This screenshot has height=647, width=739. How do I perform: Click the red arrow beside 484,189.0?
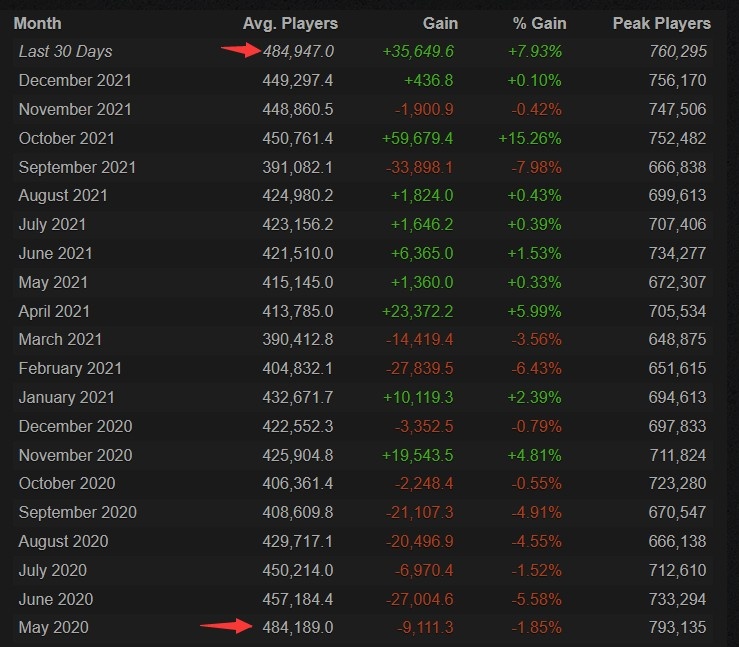click(226, 626)
